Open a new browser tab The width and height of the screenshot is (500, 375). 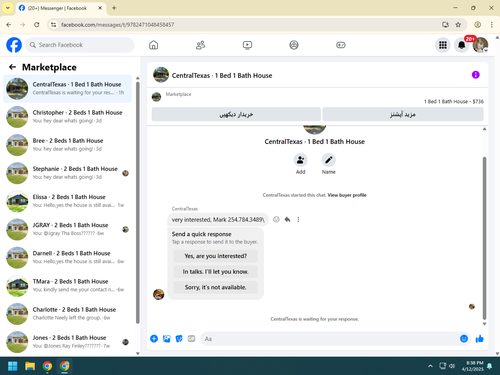point(114,8)
